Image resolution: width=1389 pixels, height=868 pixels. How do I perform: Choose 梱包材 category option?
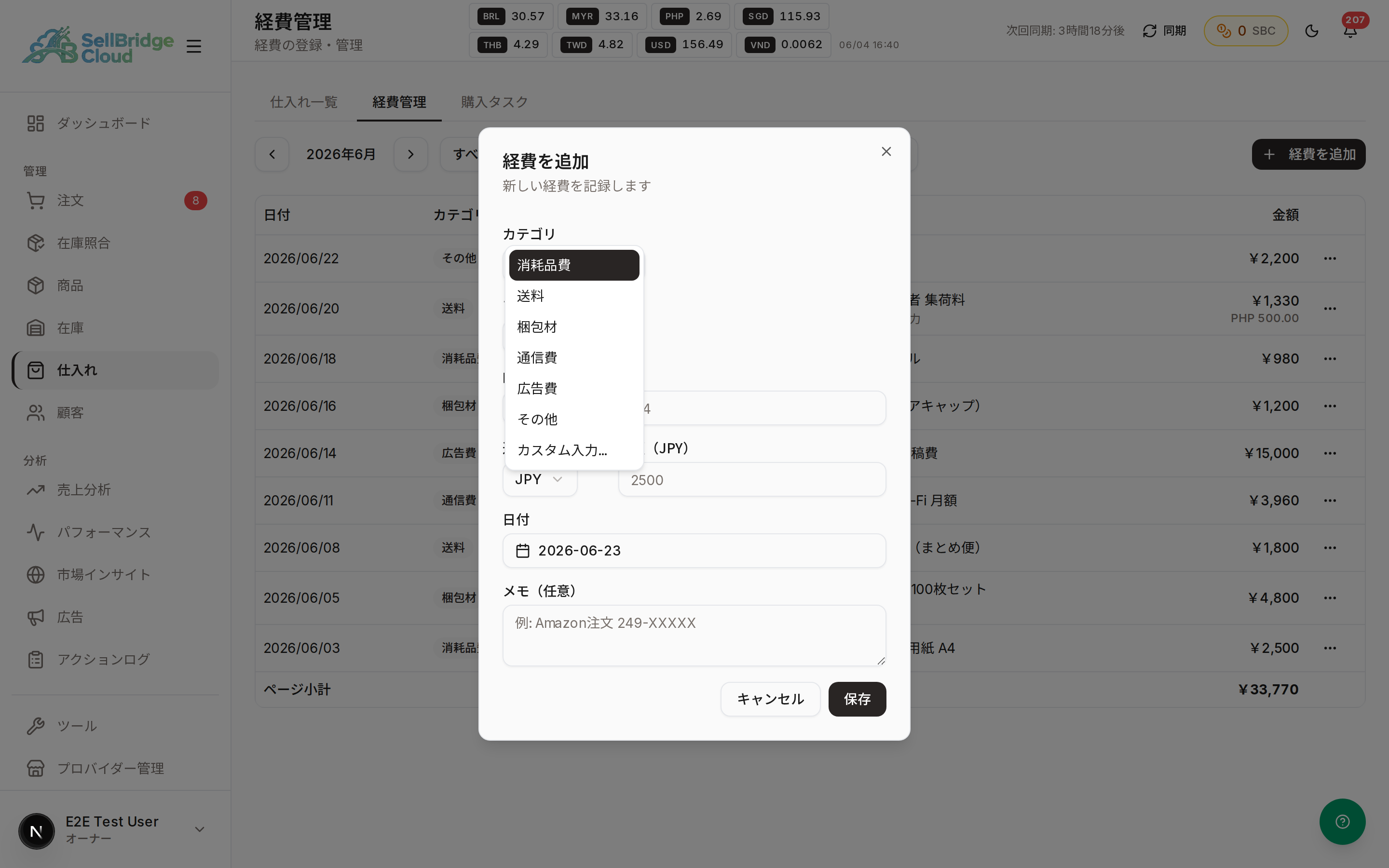574,326
